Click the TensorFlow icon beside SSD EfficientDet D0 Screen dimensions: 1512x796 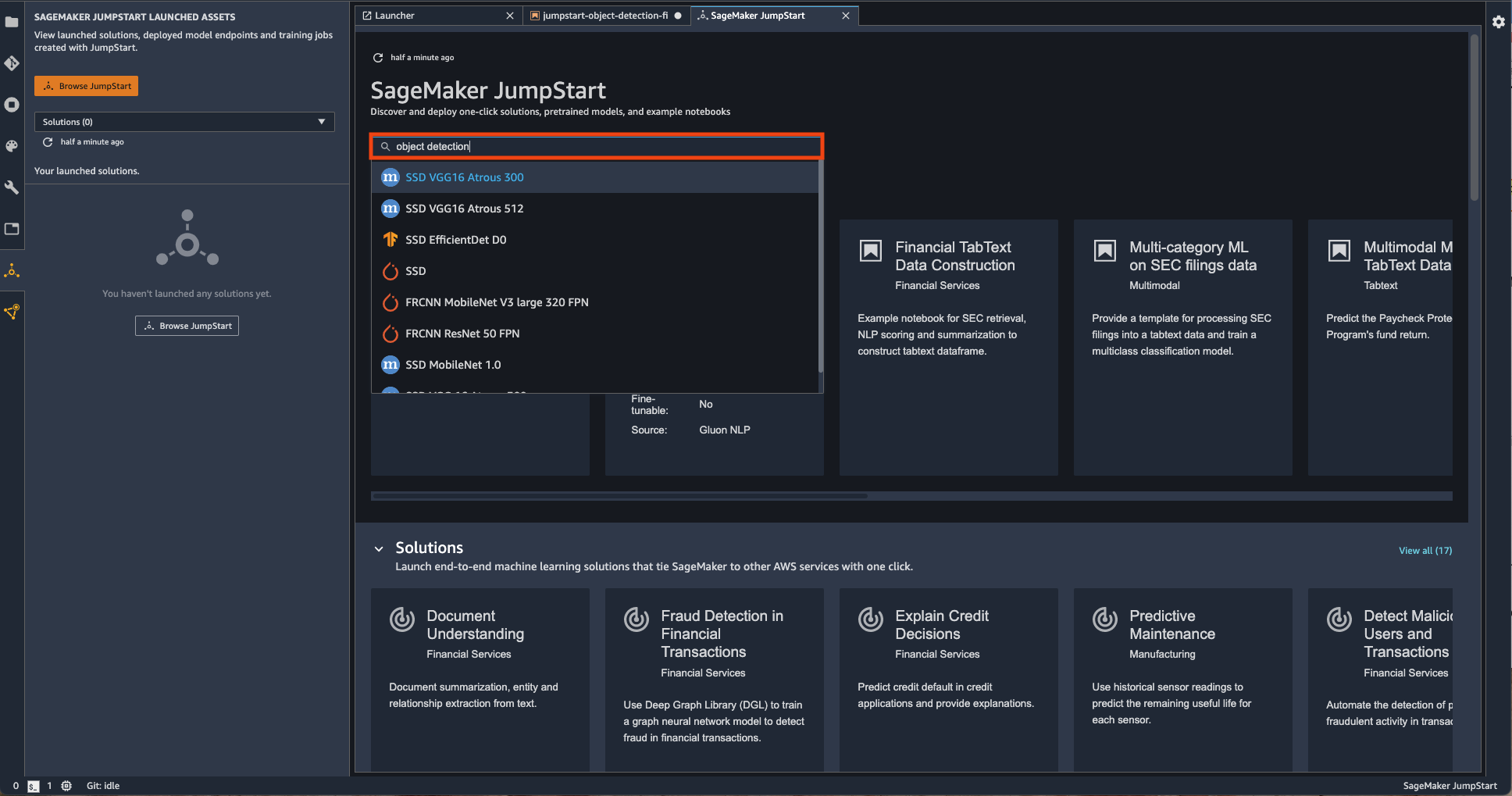[390, 240]
